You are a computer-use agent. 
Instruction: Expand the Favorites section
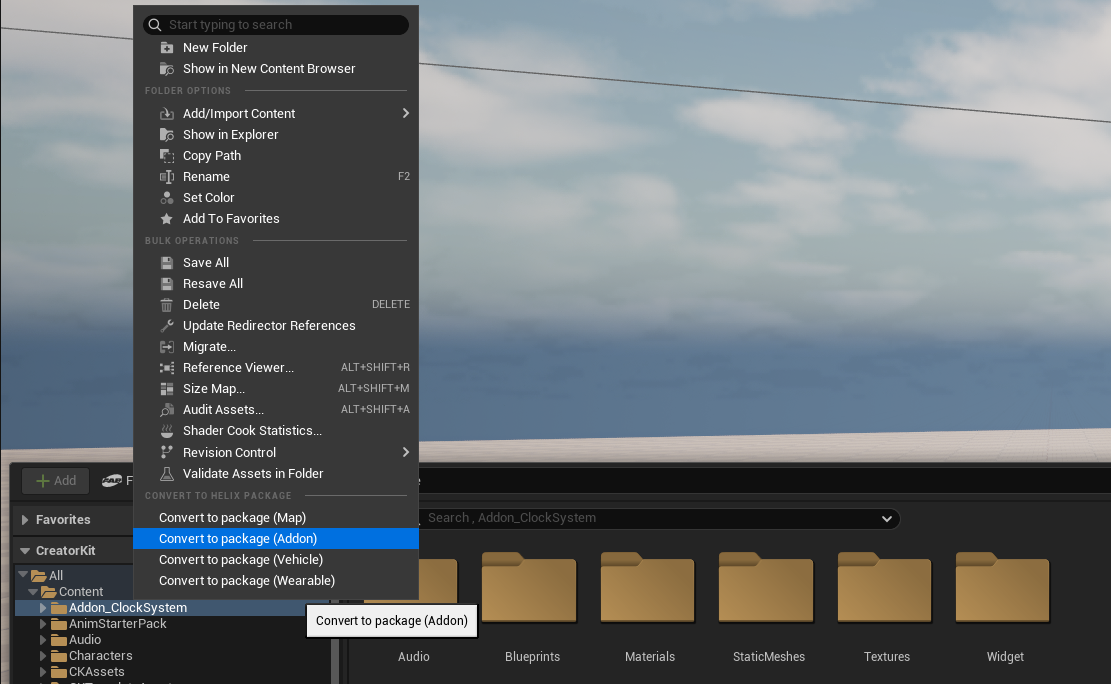[x=25, y=520]
